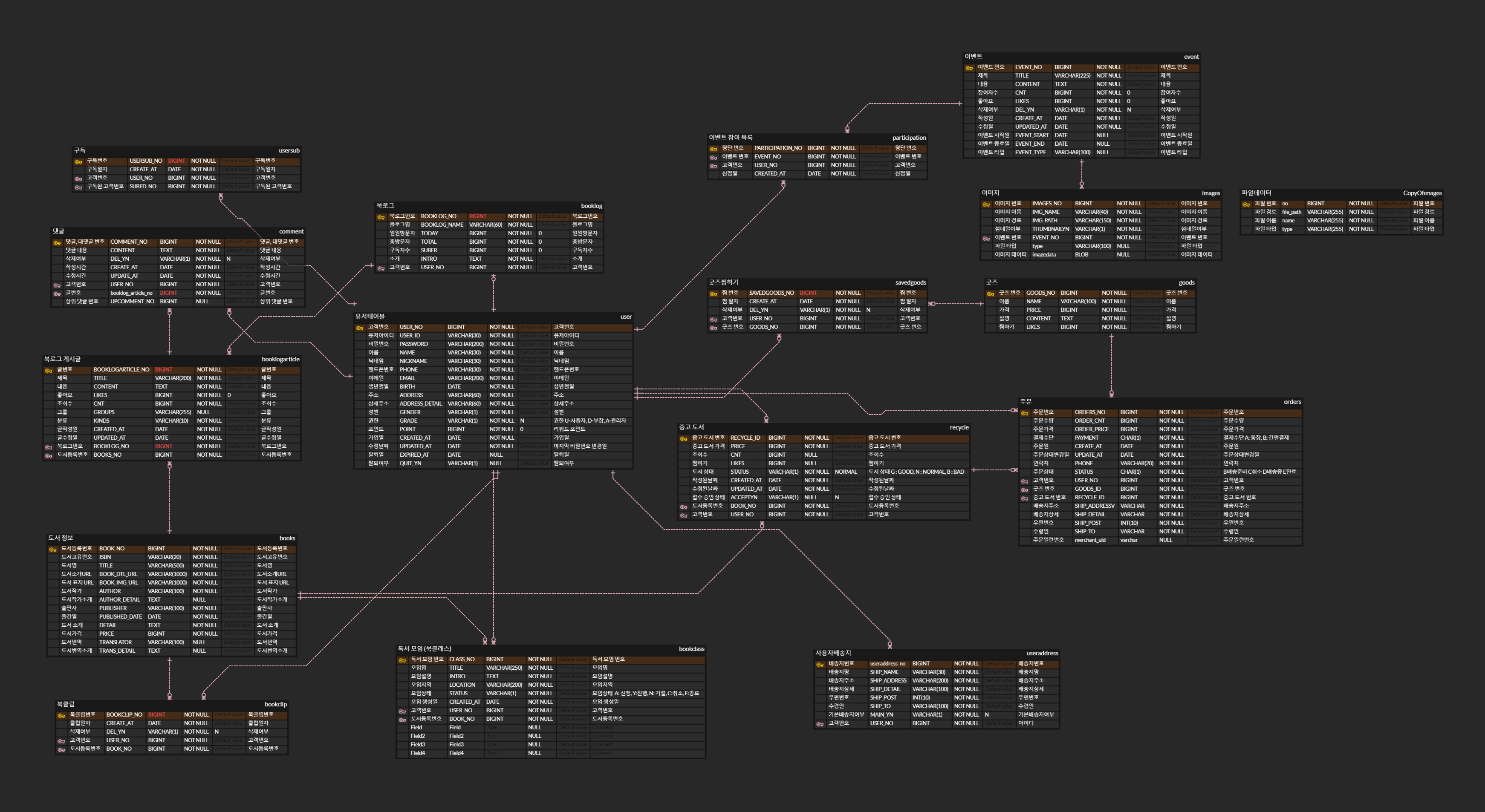This screenshot has width=1485, height=812.
Task: Click the 'PUBLISHED_DATE' column cell
Action: tap(121, 617)
